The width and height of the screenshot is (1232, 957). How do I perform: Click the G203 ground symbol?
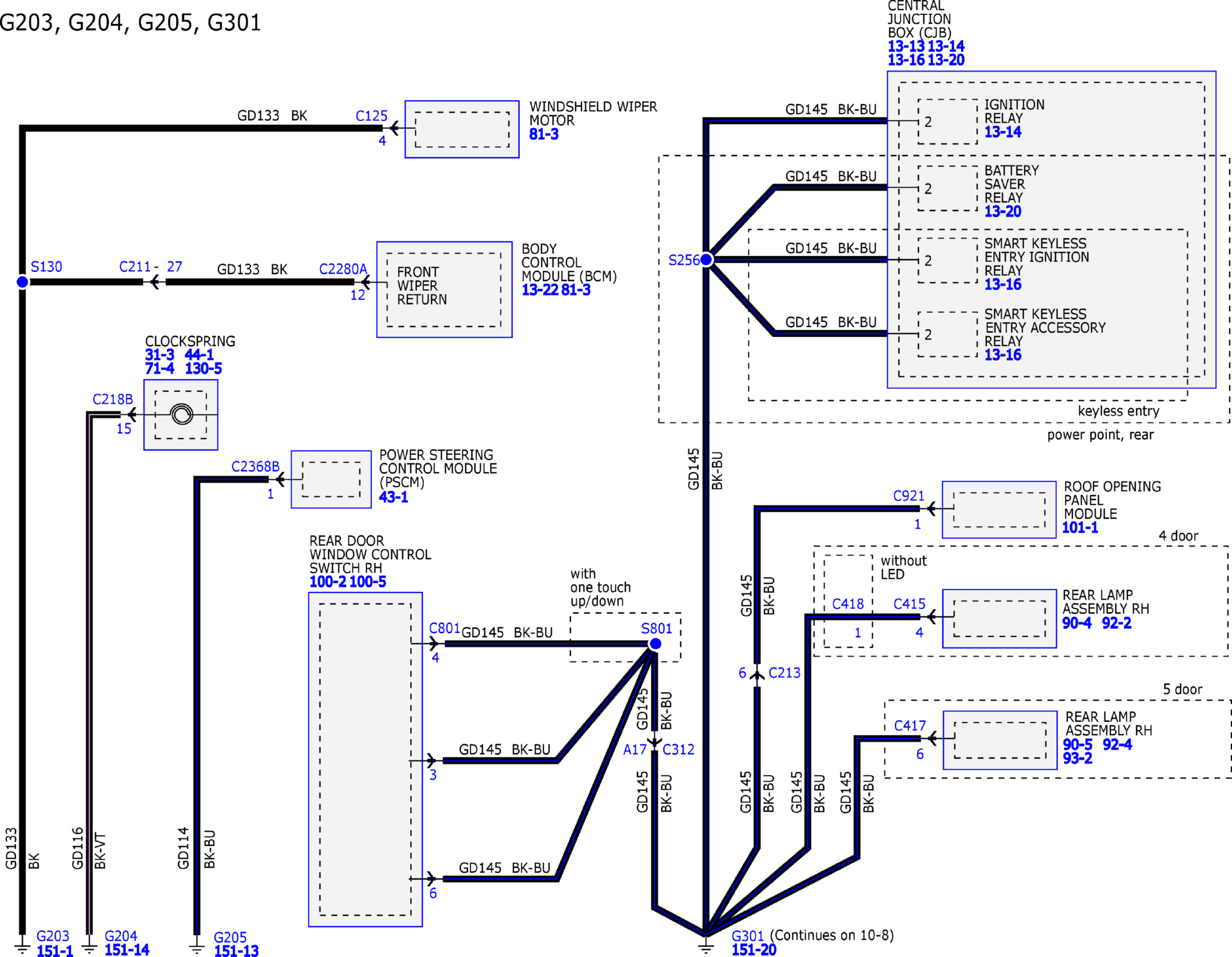[x=22, y=947]
